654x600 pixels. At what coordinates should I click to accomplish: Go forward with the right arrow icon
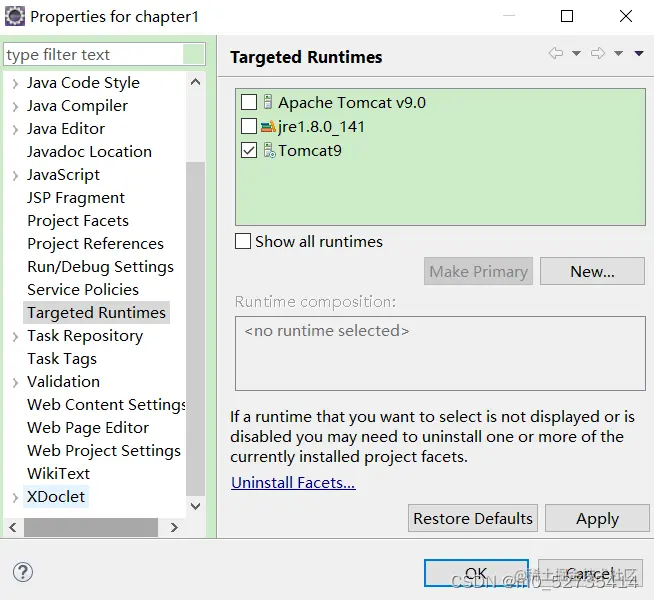coord(598,53)
